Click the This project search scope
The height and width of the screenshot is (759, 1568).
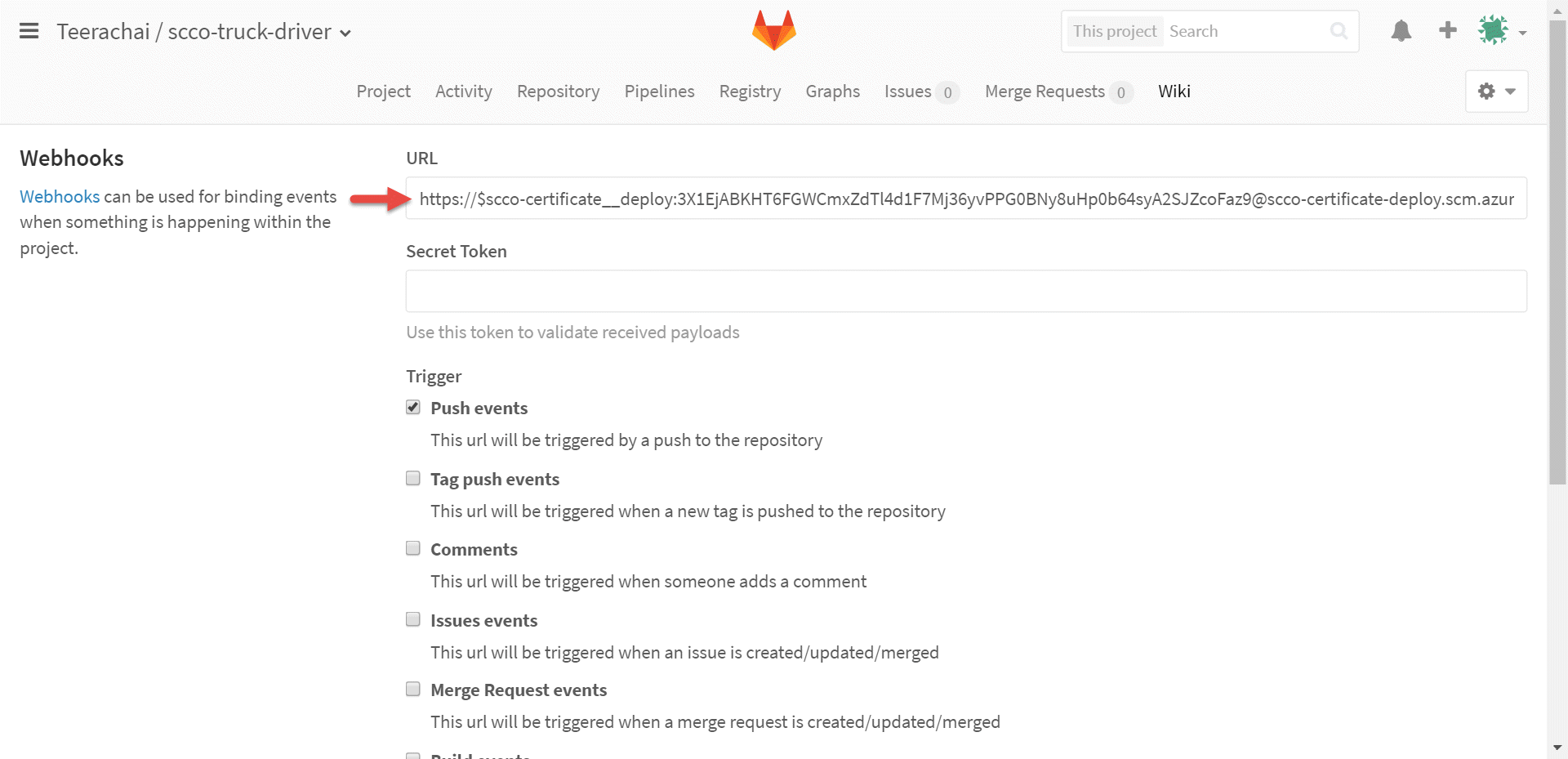click(1114, 31)
